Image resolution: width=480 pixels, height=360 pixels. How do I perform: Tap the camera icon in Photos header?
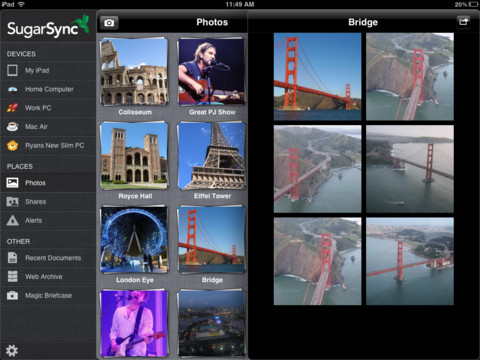tap(109, 23)
